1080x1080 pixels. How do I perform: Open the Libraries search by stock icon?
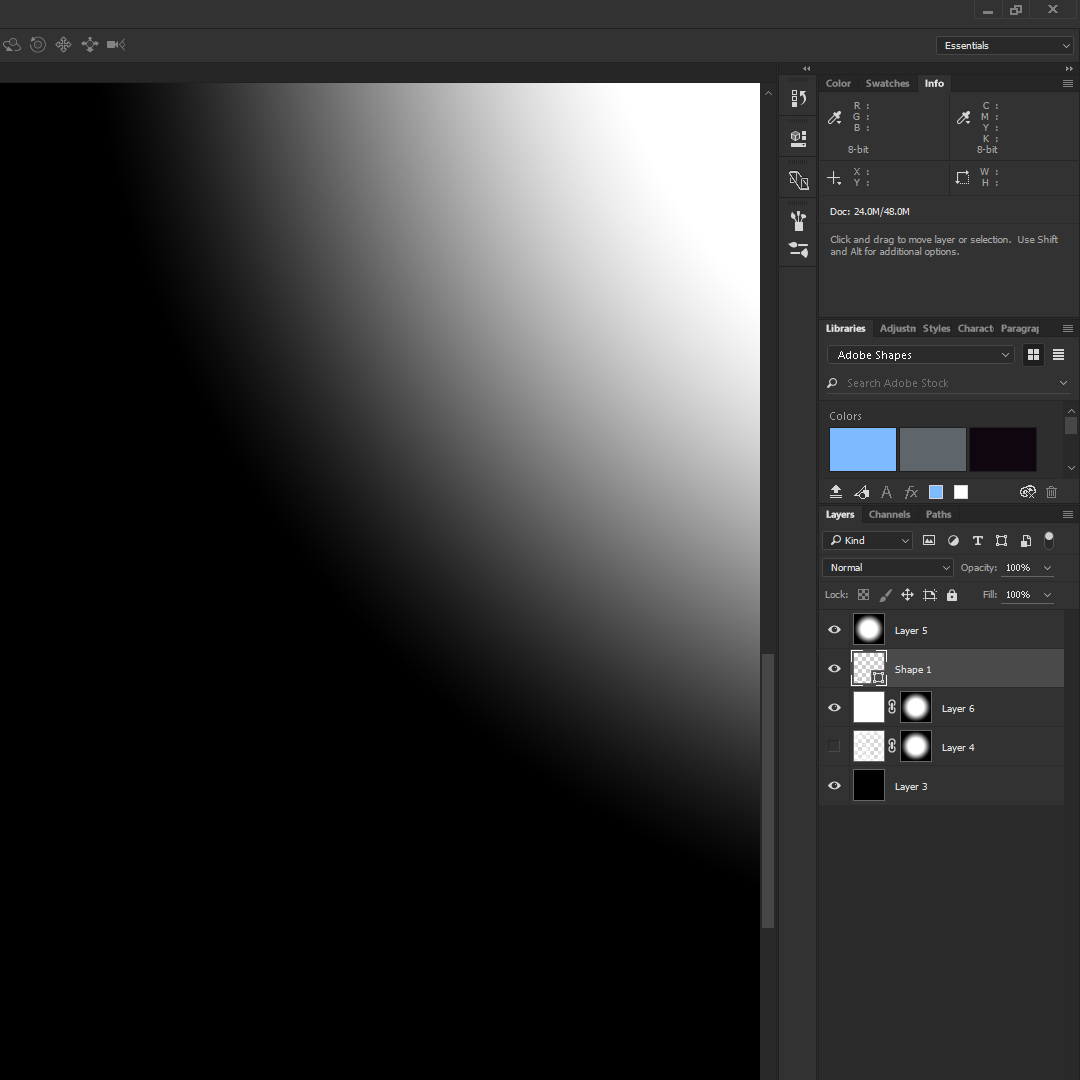[x=833, y=383]
